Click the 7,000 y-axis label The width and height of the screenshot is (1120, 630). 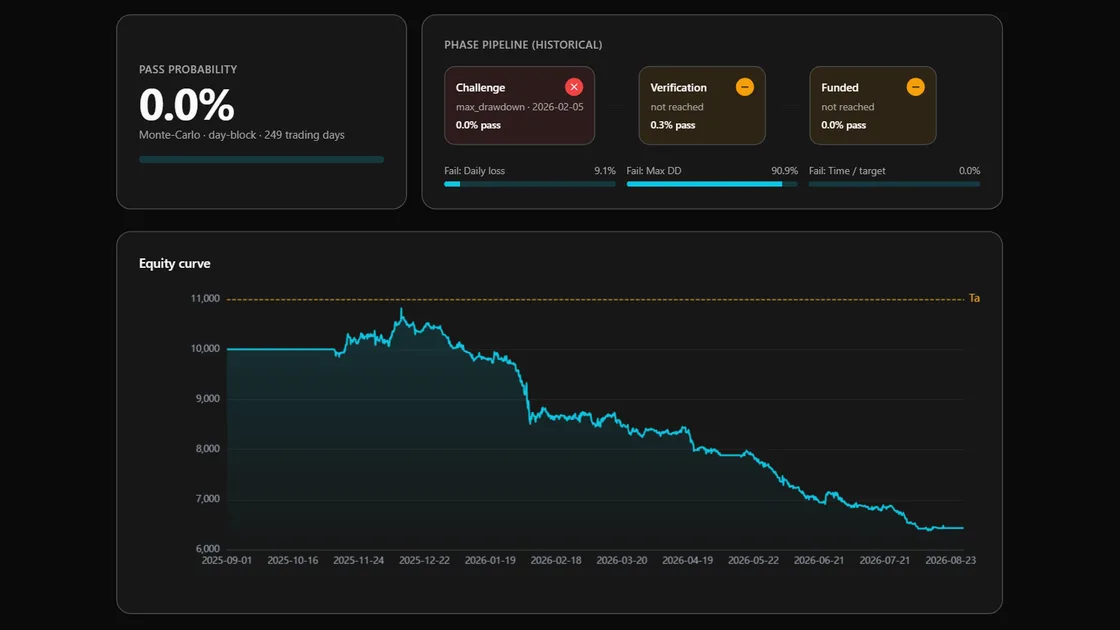coord(208,499)
